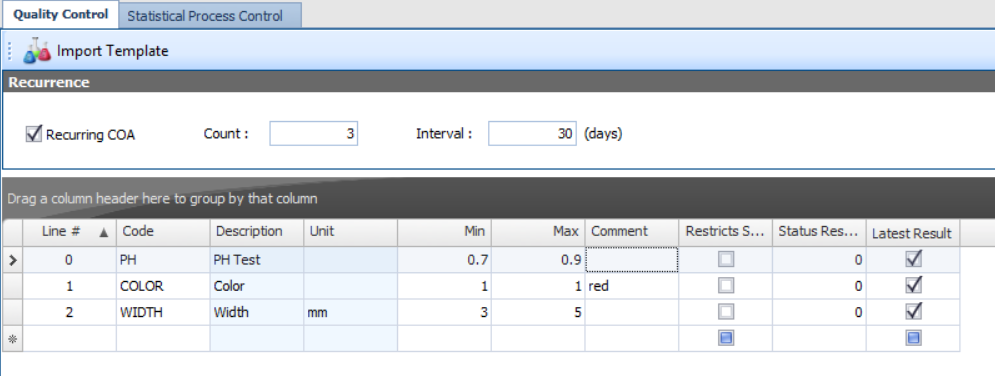
Task: Click the Latest Result column header
Action: point(913,233)
